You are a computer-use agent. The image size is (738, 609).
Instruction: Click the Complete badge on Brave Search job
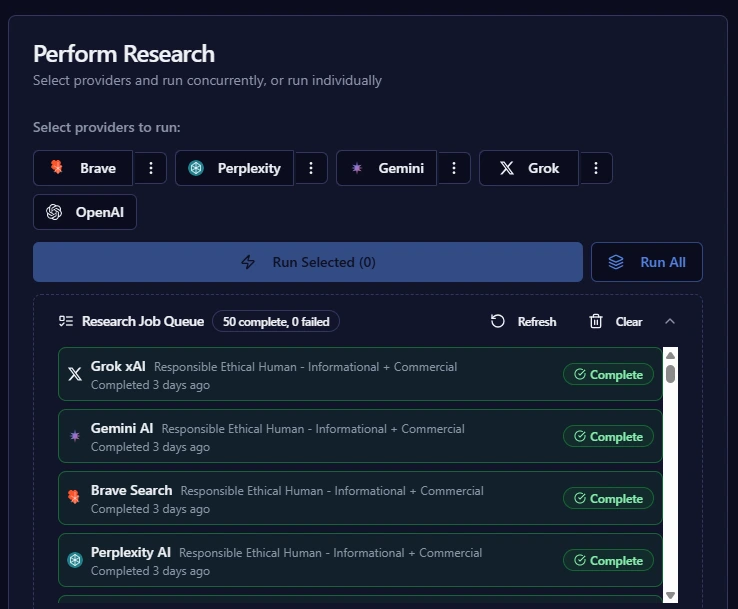point(608,498)
